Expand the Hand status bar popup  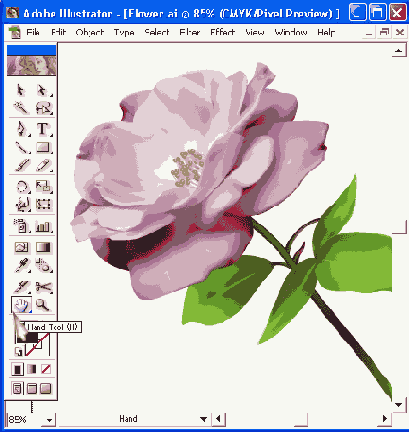203,419
